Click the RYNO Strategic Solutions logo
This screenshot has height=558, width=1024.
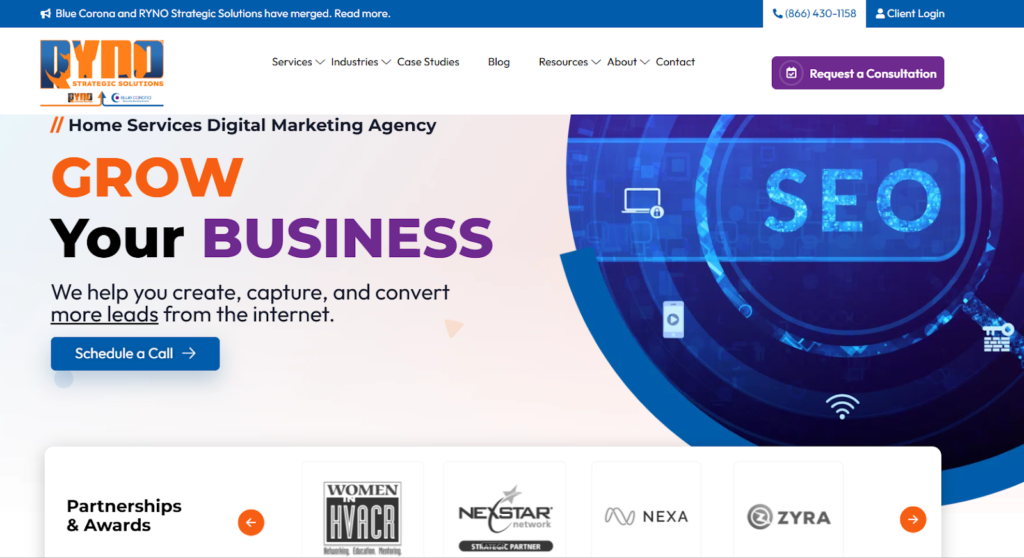click(102, 73)
